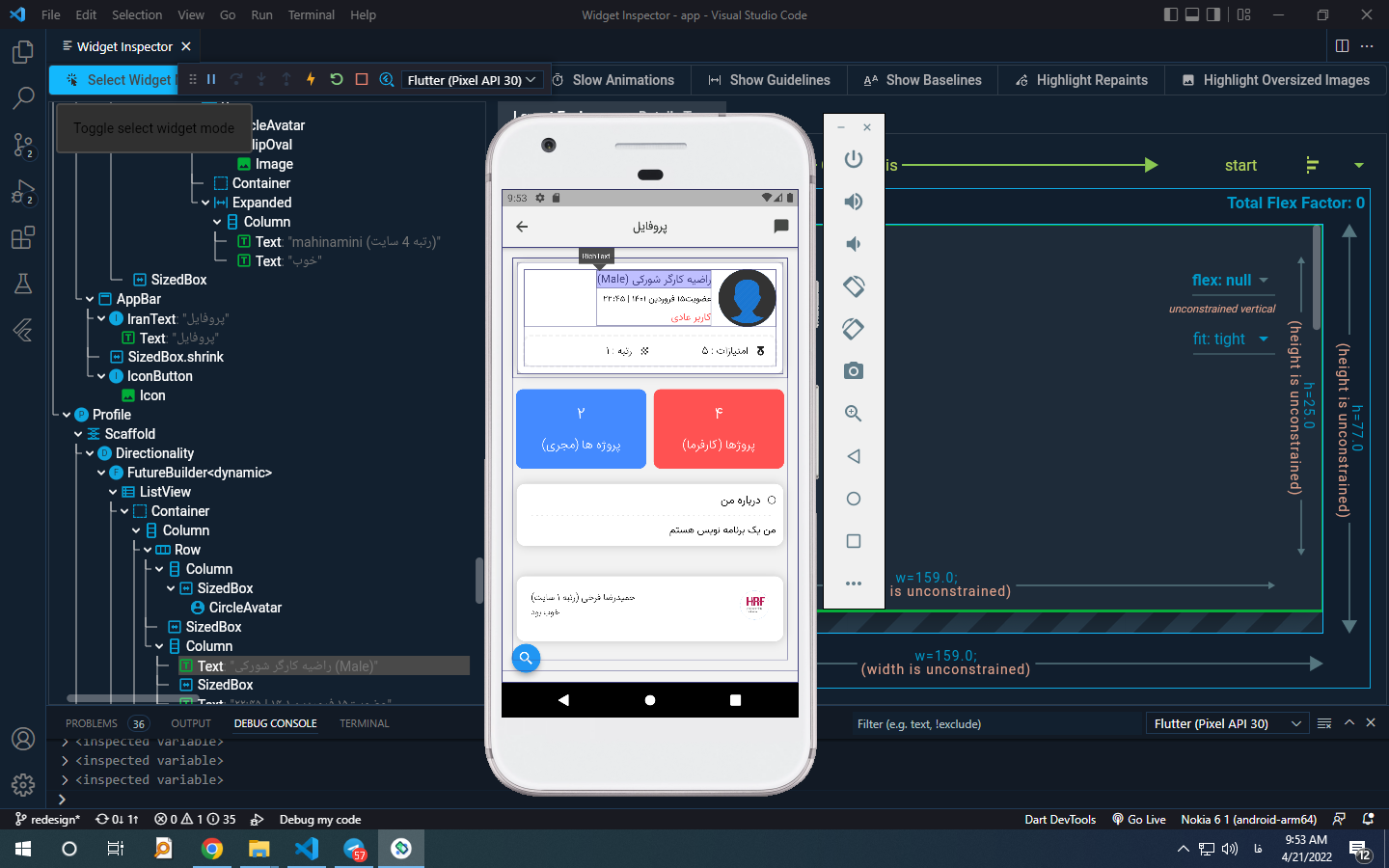The image size is (1389, 868).
Task: Open the fit: tight dropdown
Action: tap(1233, 339)
